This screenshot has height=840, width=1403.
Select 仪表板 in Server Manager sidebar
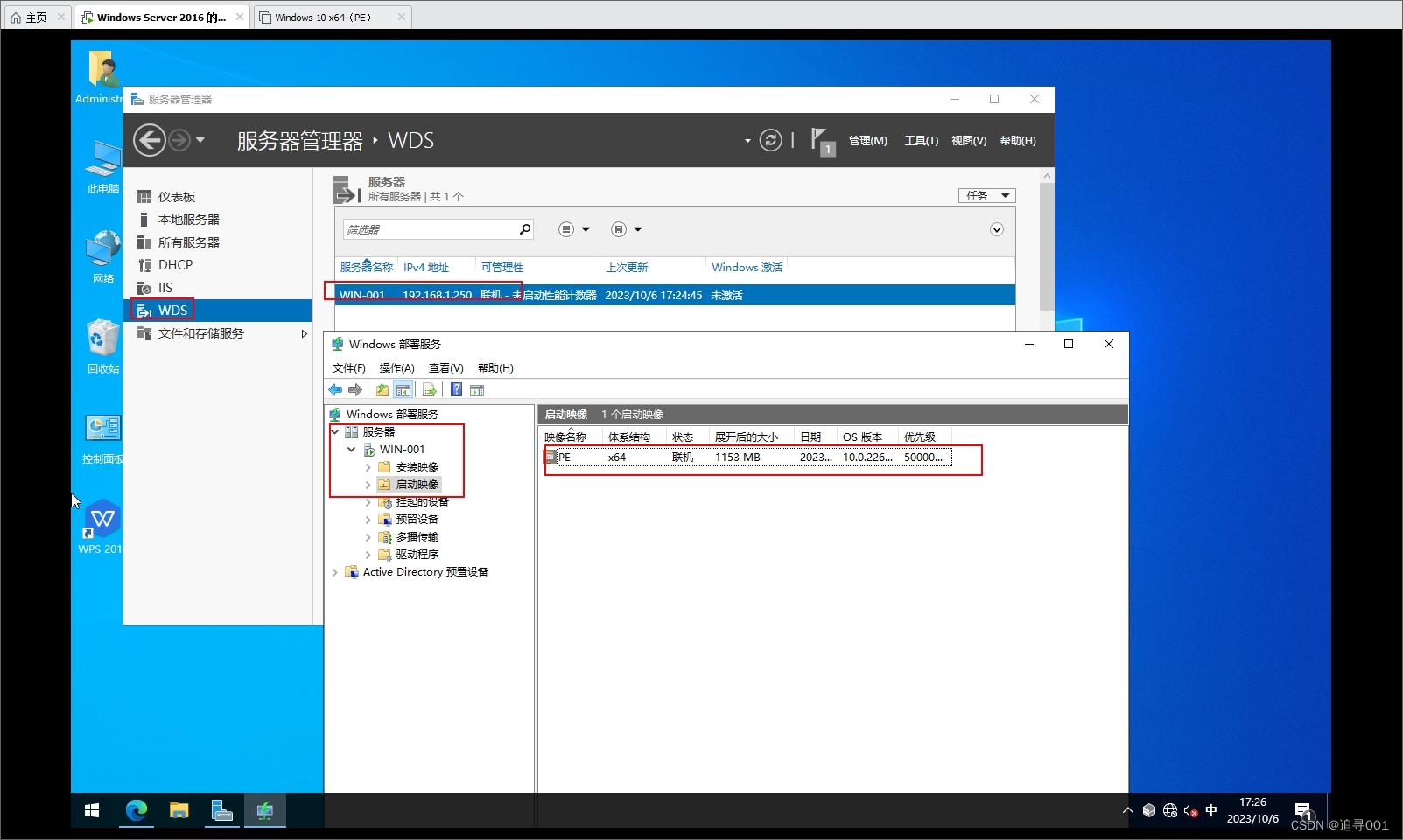tap(218, 197)
